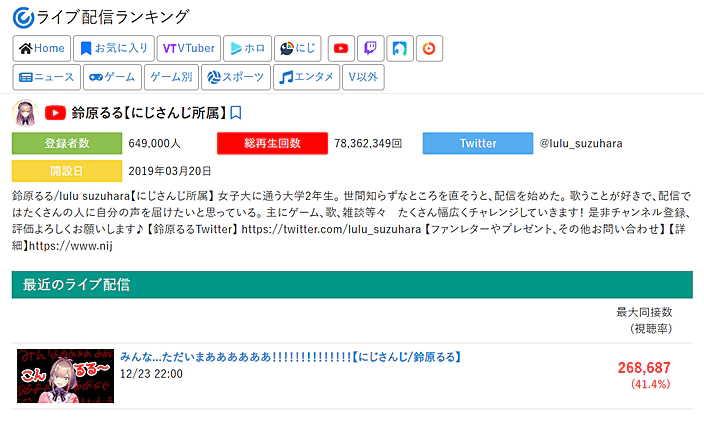Open the みんな...ただいま stream thumbnail

point(66,376)
